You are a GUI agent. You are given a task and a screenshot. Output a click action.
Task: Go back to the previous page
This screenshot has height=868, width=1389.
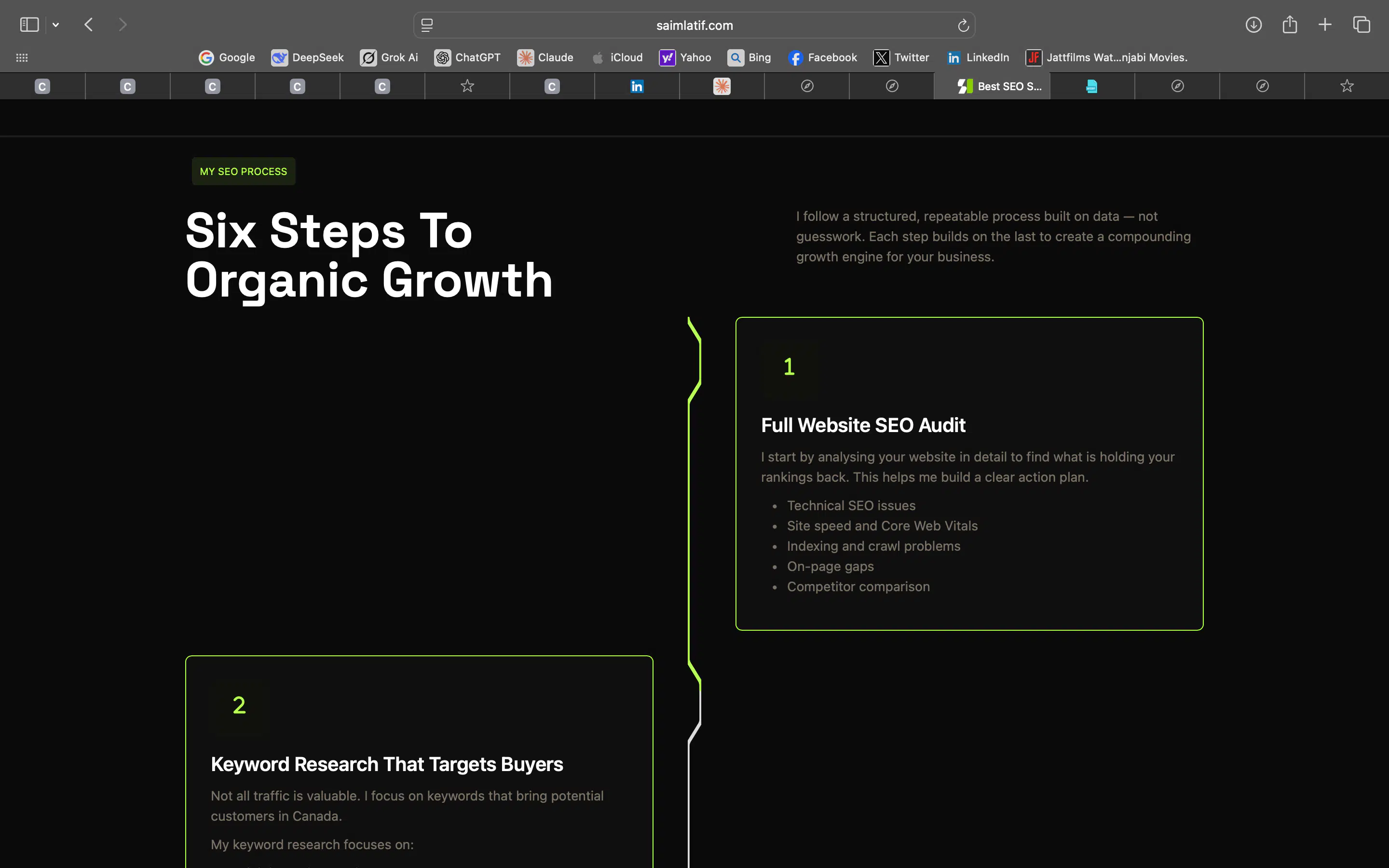88,25
